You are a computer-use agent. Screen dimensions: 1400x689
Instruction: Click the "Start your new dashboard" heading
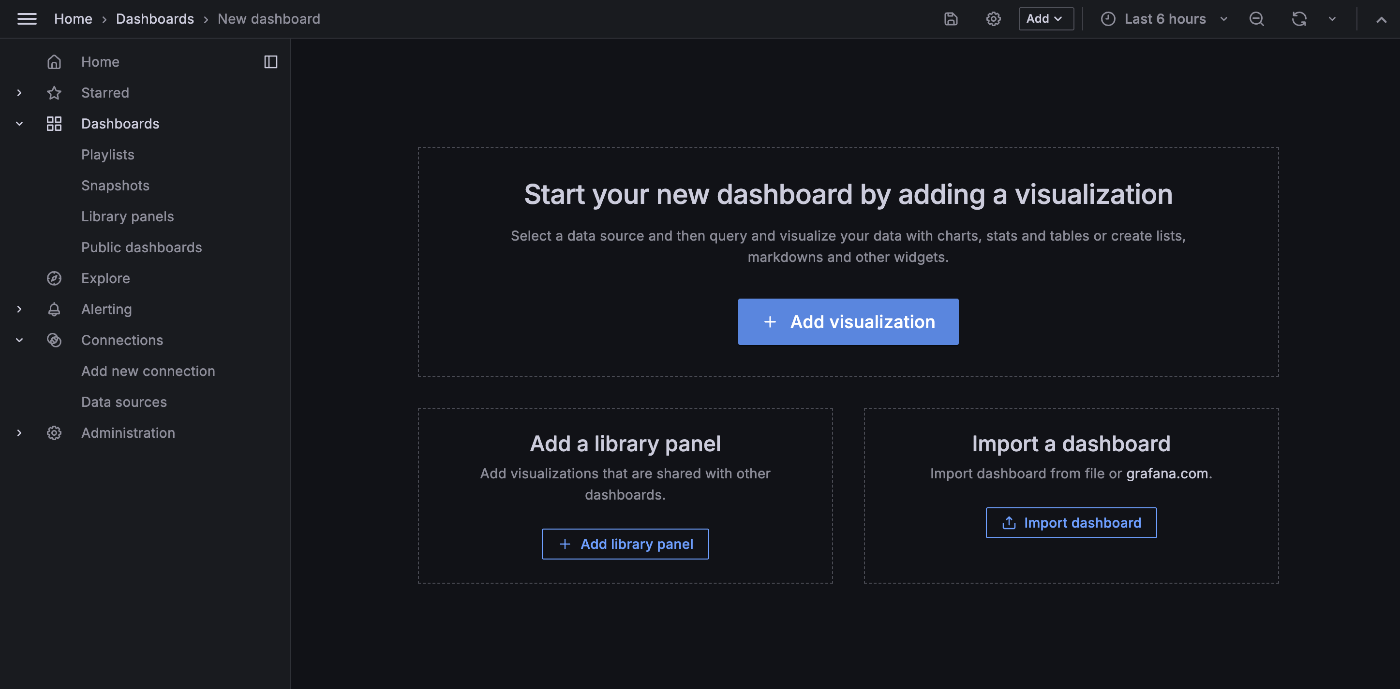[848, 194]
